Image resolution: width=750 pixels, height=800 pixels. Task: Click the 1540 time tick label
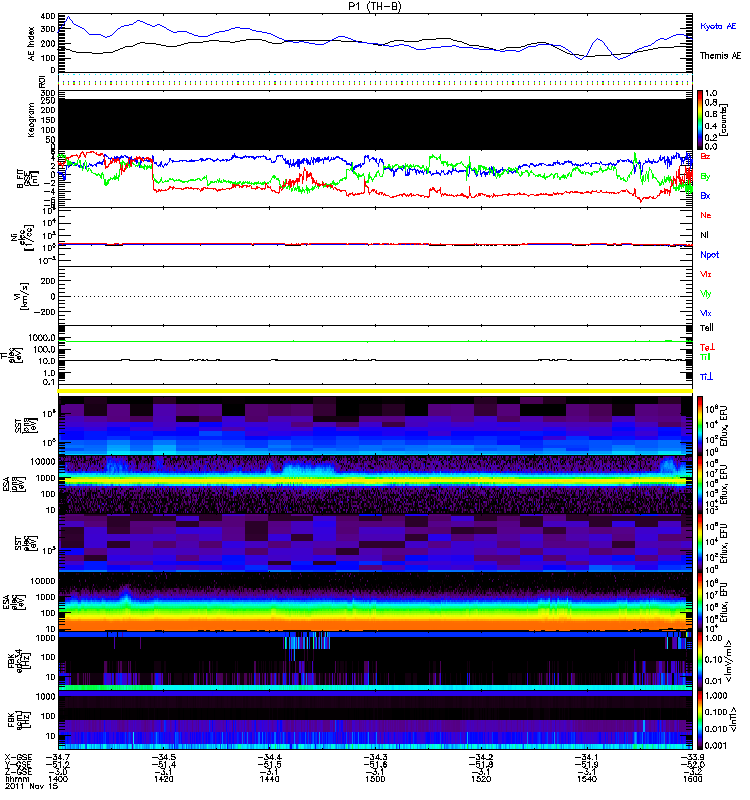[587, 779]
